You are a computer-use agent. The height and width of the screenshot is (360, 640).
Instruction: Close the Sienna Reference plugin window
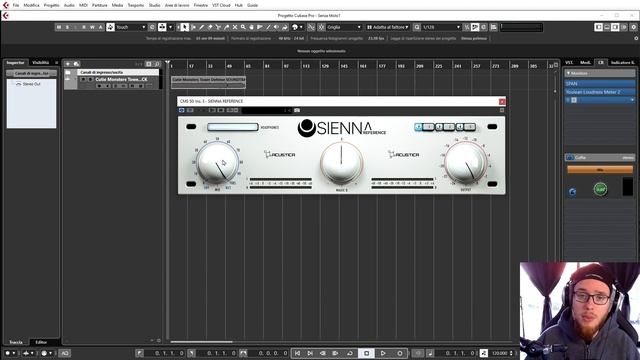coord(502,101)
